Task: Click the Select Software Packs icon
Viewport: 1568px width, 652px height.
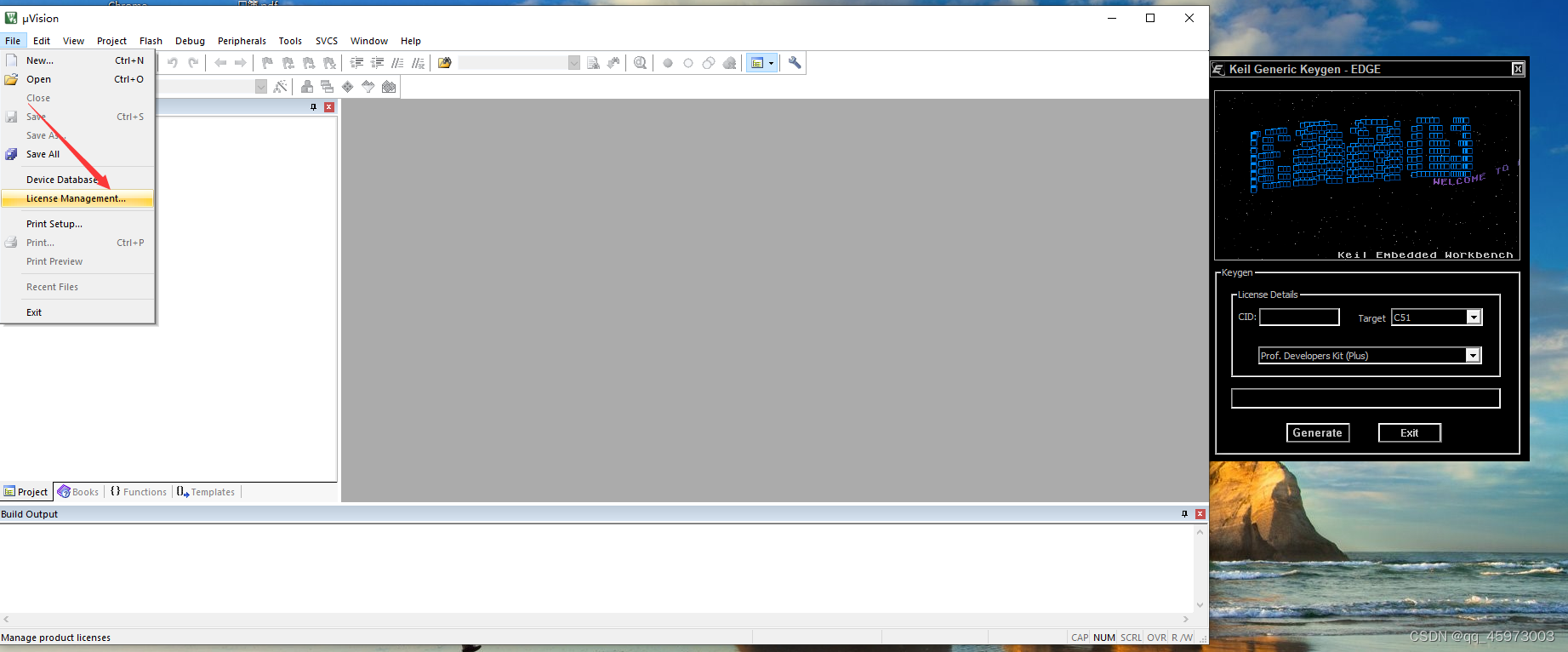Action: click(368, 87)
